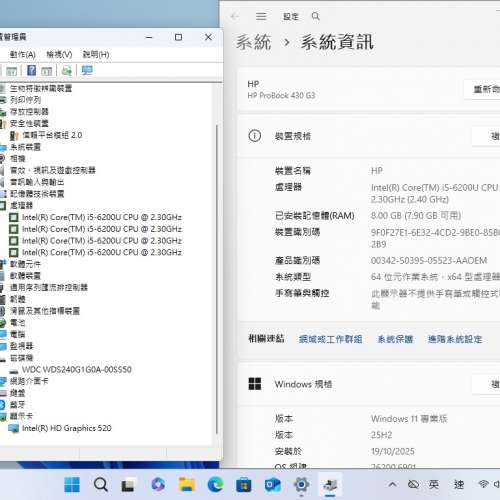Open Task View on the taskbar
The height and width of the screenshot is (500, 500).
click(128, 485)
